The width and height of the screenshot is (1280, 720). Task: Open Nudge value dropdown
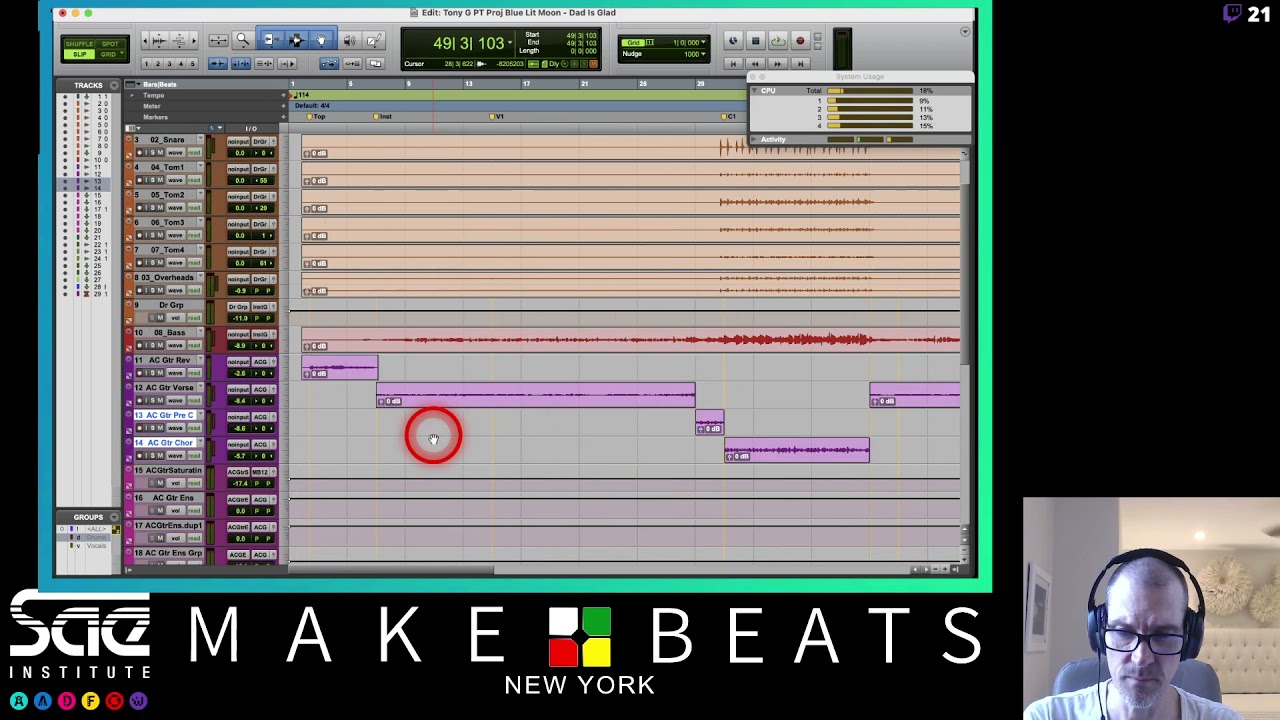click(x=703, y=54)
